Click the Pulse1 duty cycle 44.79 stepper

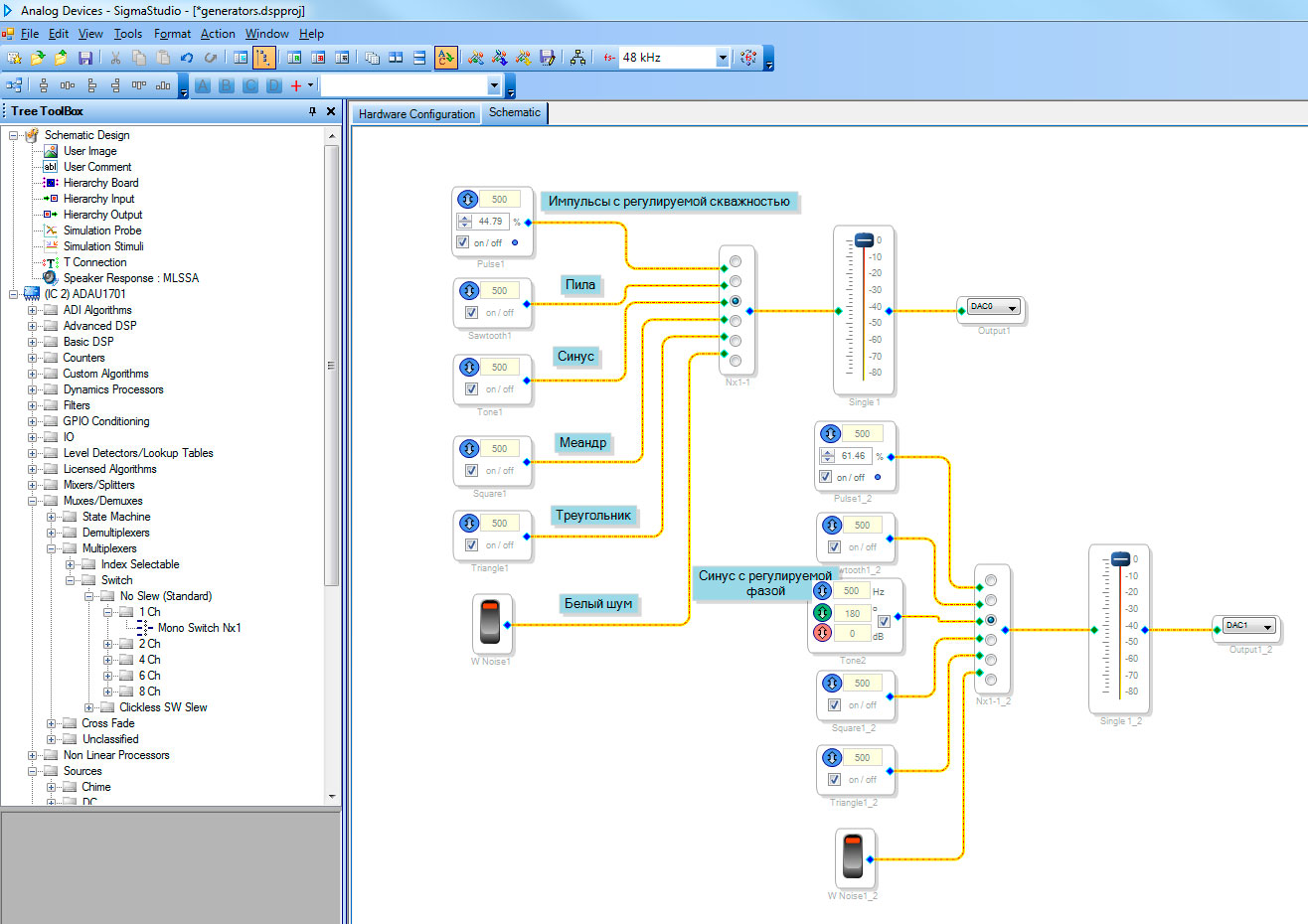point(464,222)
